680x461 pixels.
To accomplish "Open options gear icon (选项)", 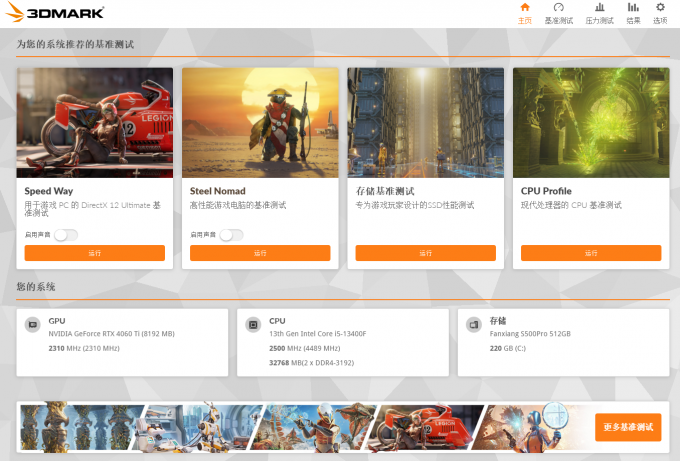I will click(660, 7).
